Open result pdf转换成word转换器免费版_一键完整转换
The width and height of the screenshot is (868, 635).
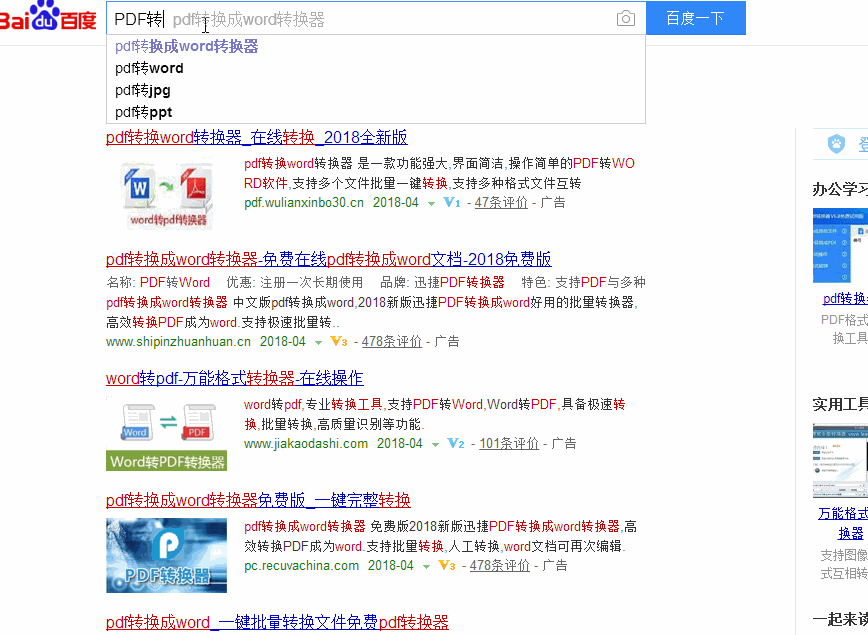point(258,500)
